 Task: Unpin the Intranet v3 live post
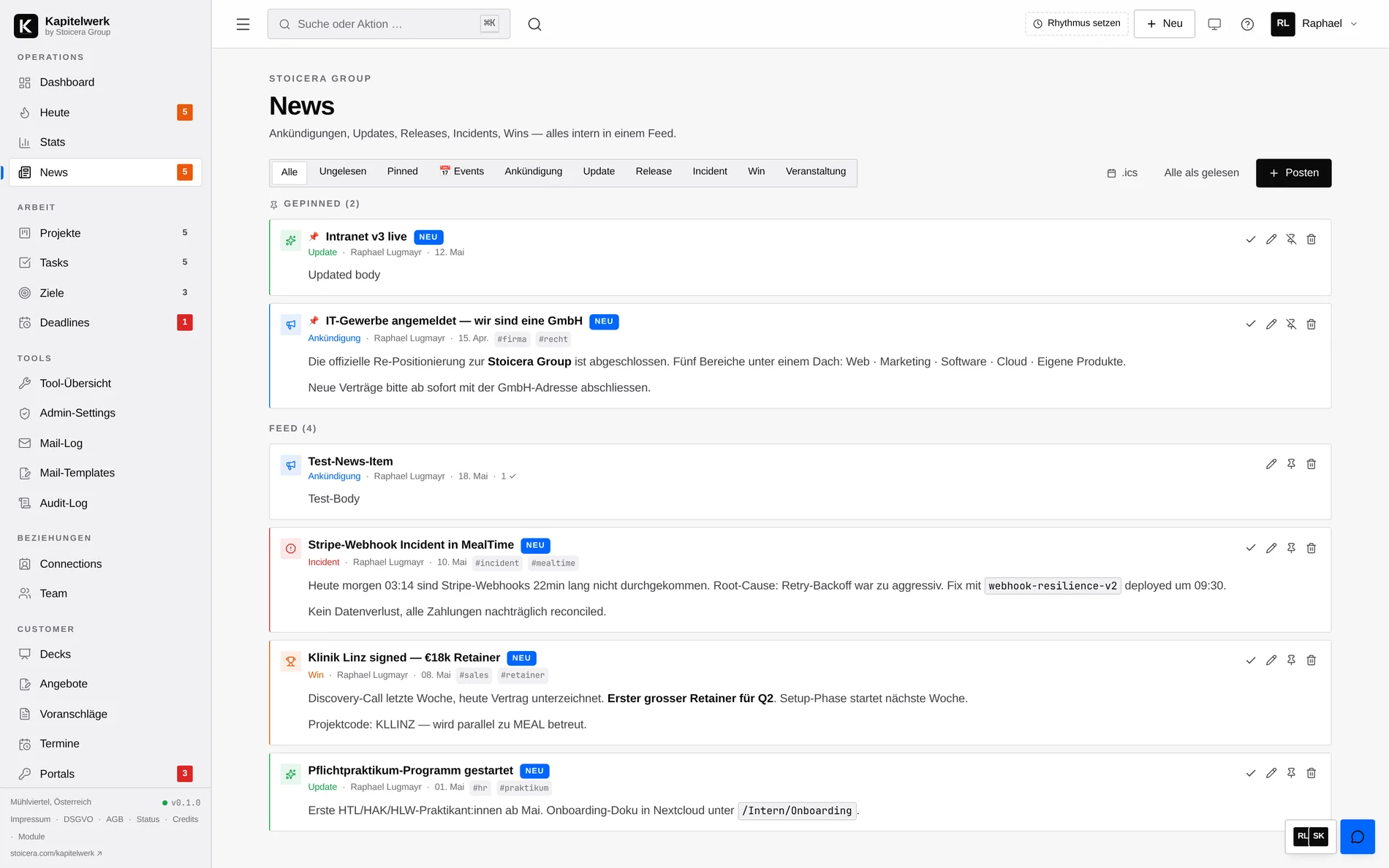tap(1291, 240)
